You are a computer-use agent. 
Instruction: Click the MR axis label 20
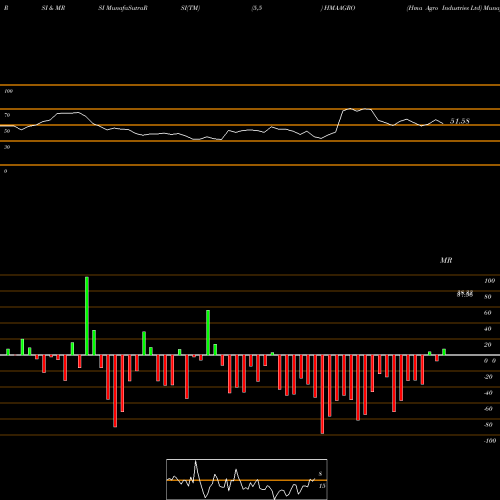pyautogui.click(x=488, y=345)
